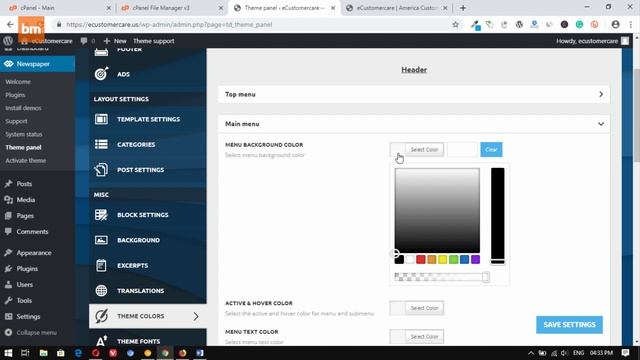The image size is (640, 360).
Task: Open a new browser tab
Action: tap(463, 8)
